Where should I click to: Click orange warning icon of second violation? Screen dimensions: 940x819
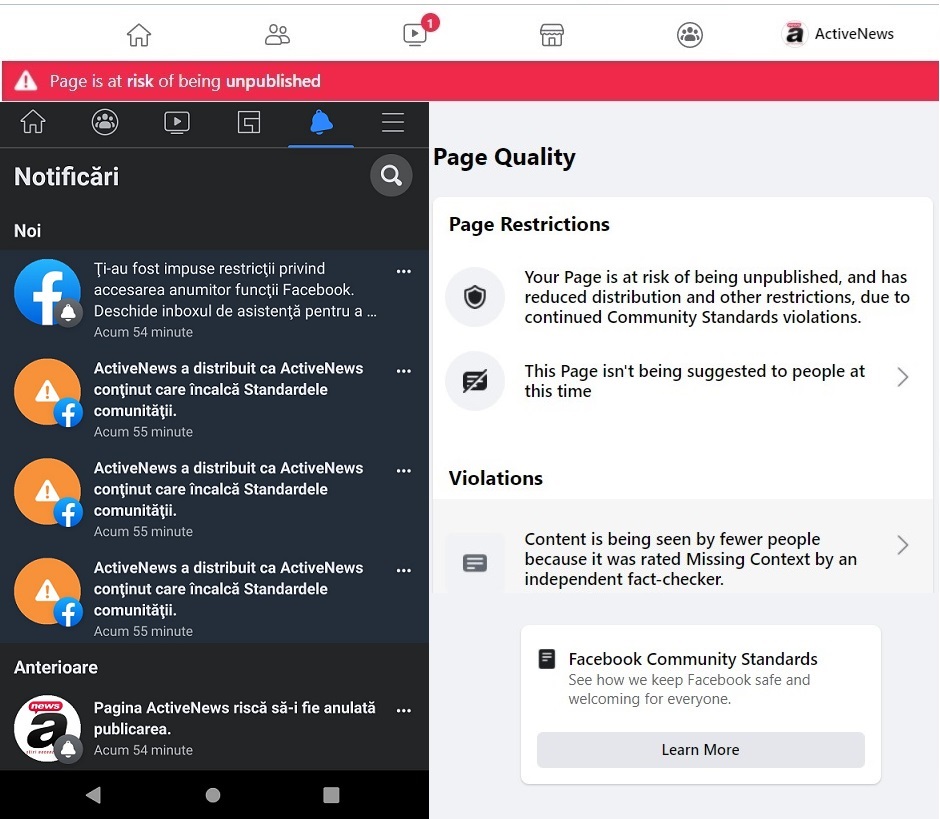pyautogui.click(x=47, y=492)
